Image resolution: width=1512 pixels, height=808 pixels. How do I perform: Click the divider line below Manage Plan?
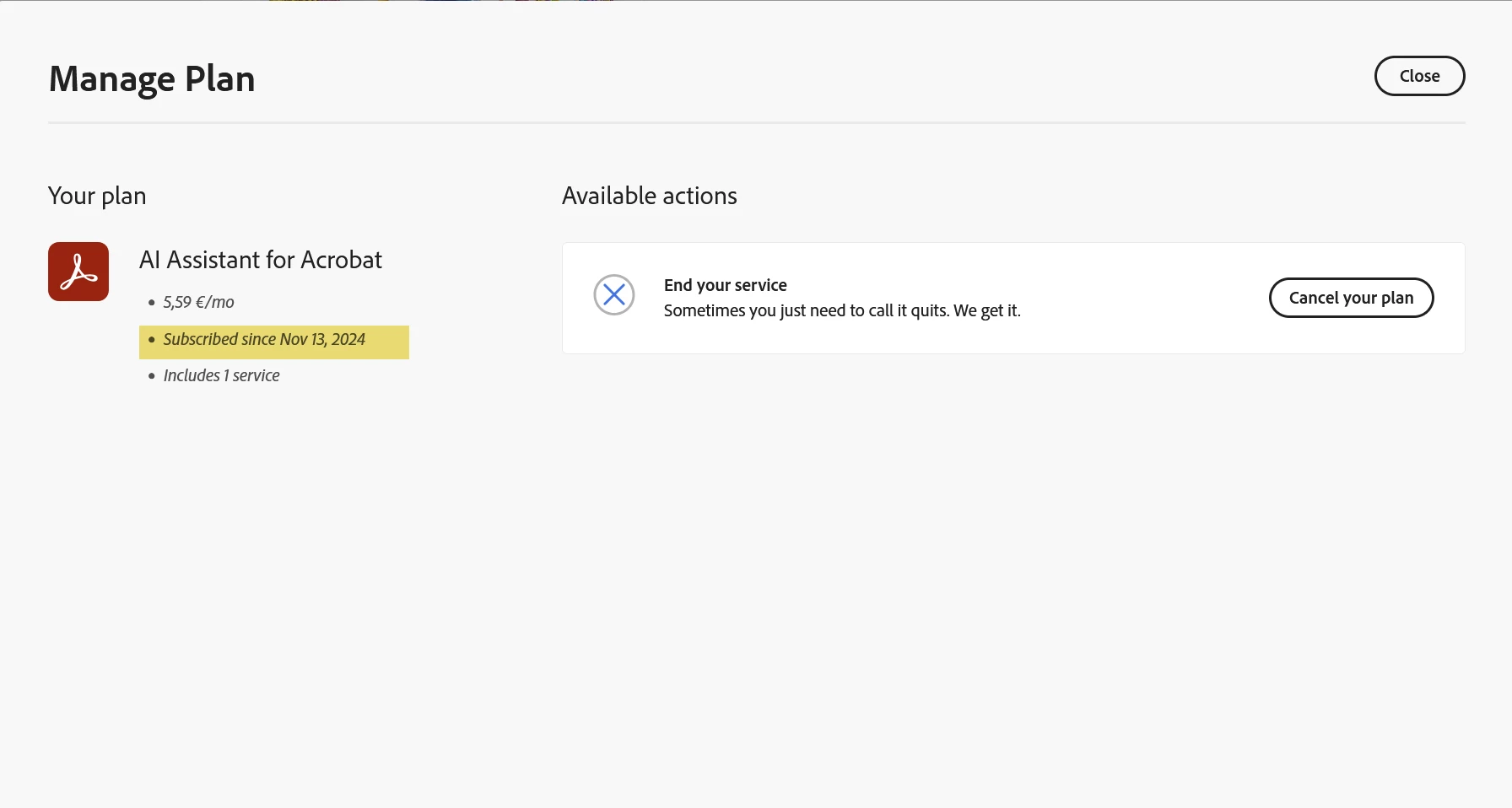(756, 123)
